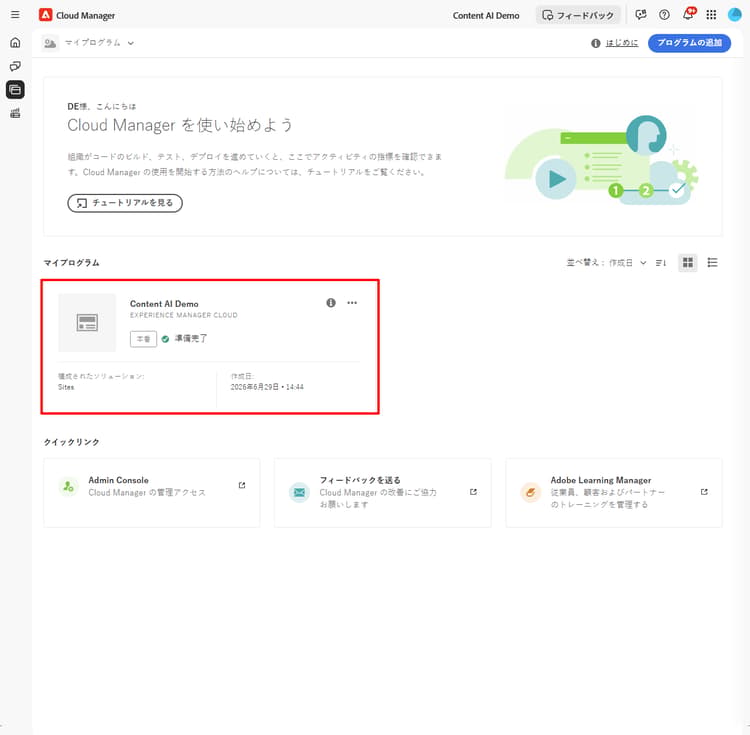
Task: Open the app switcher grid icon
Action: 711,15
